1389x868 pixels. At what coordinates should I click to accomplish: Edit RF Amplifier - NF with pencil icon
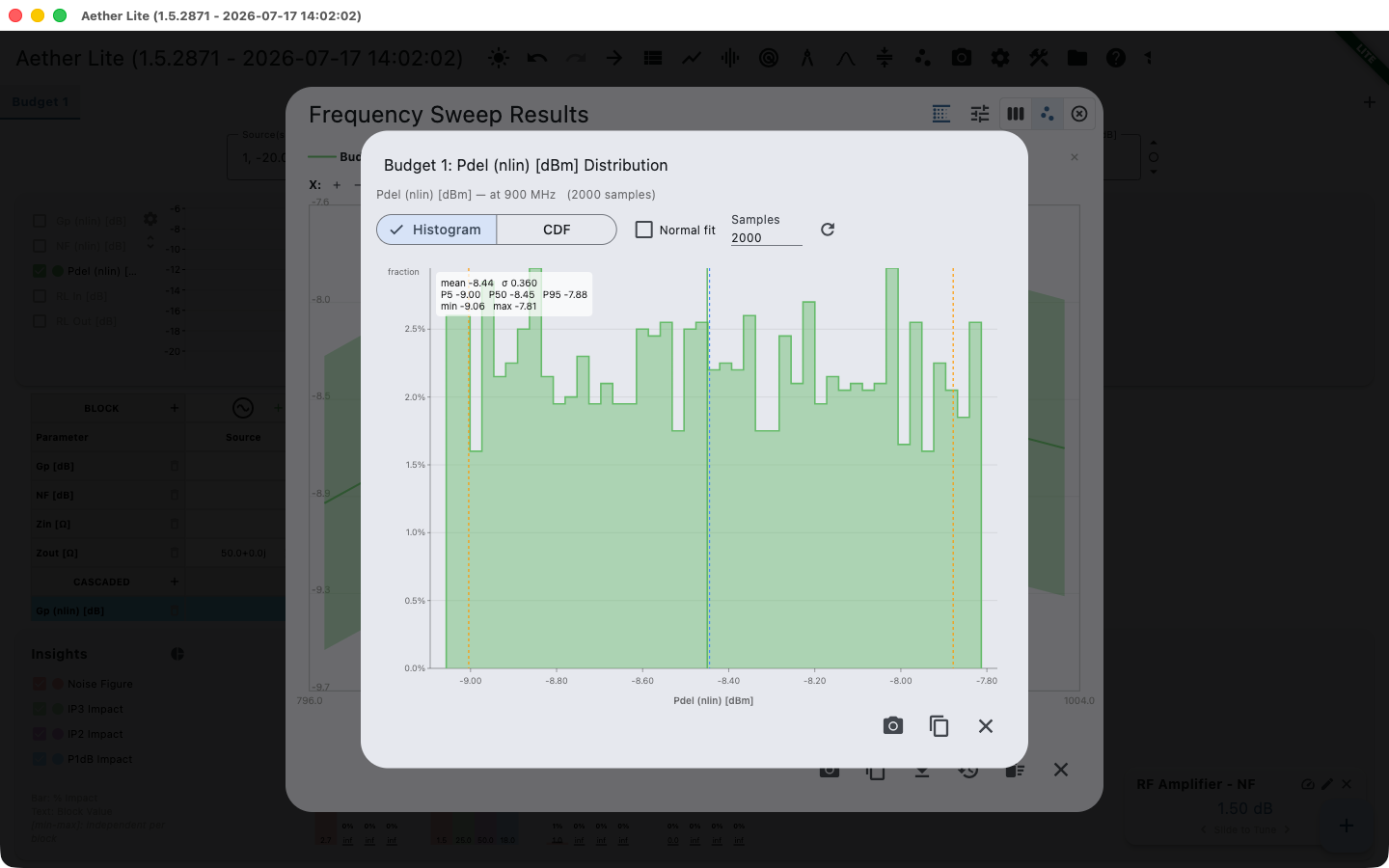(1327, 784)
